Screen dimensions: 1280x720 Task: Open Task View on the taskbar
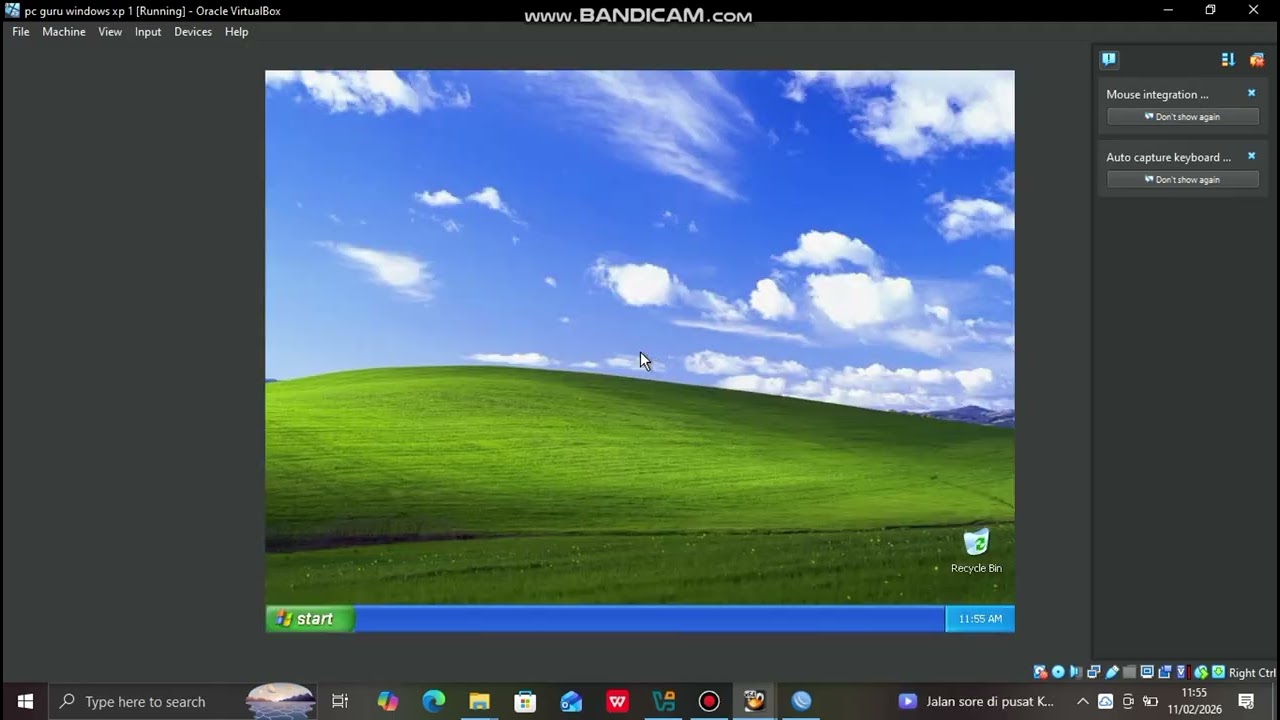coord(340,701)
